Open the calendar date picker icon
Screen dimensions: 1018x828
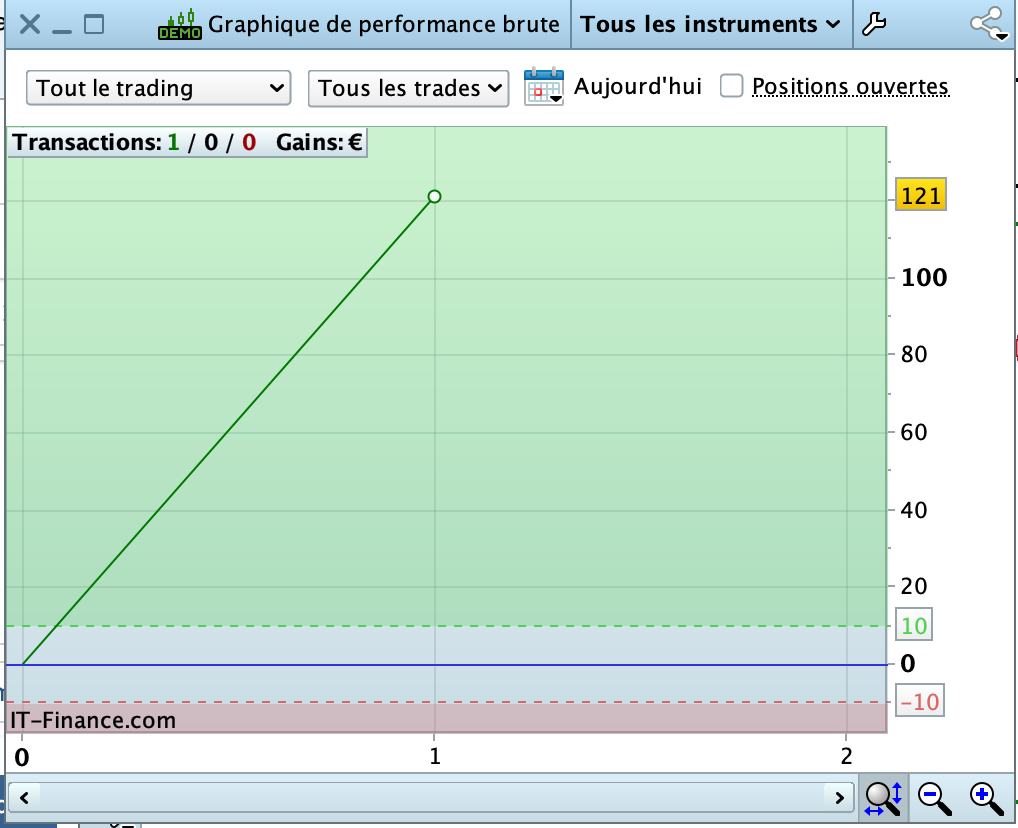tap(544, 86)
